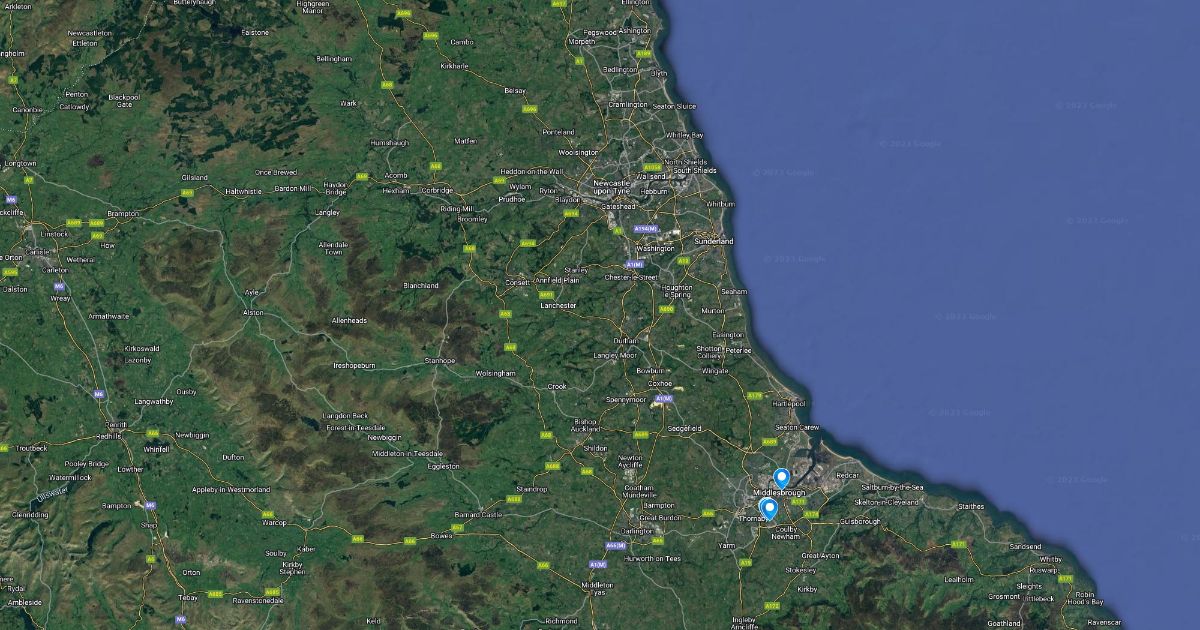The height and width of the screenshot is (630, 1200).
Task: Select the Great Ayton label
Action: coord(821,555)
